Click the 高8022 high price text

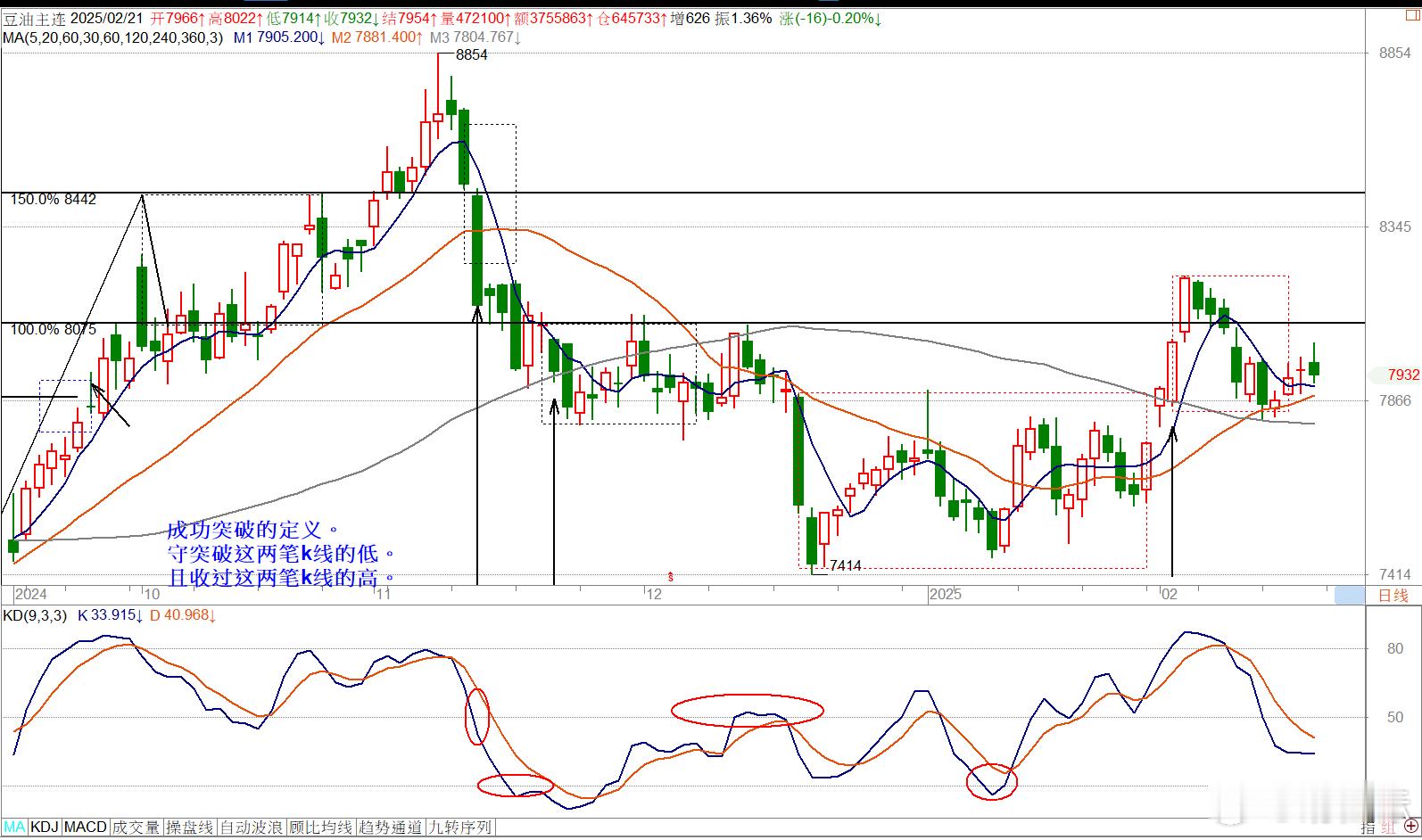pos(235,18)
